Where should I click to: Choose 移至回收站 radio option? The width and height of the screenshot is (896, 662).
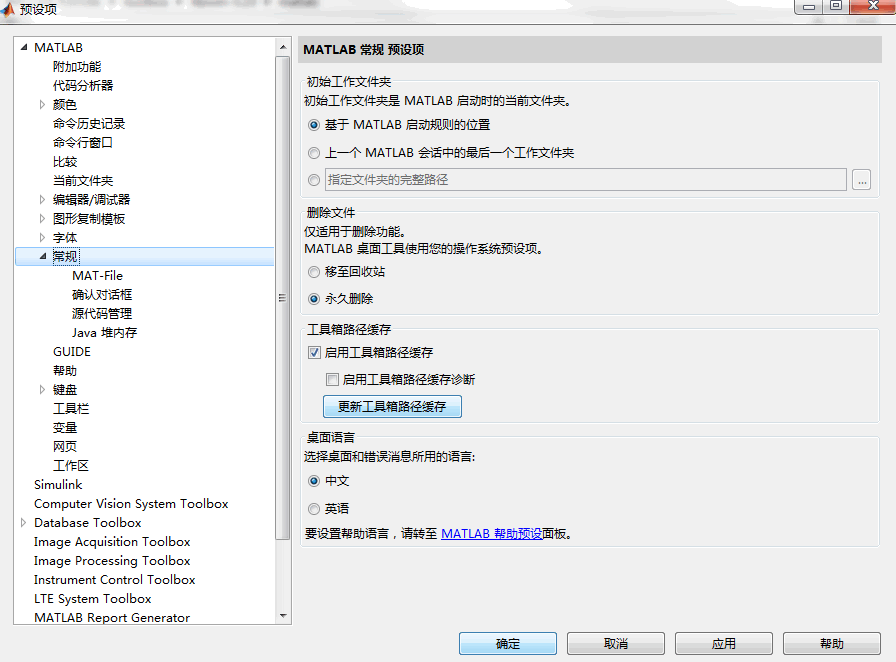314,272
